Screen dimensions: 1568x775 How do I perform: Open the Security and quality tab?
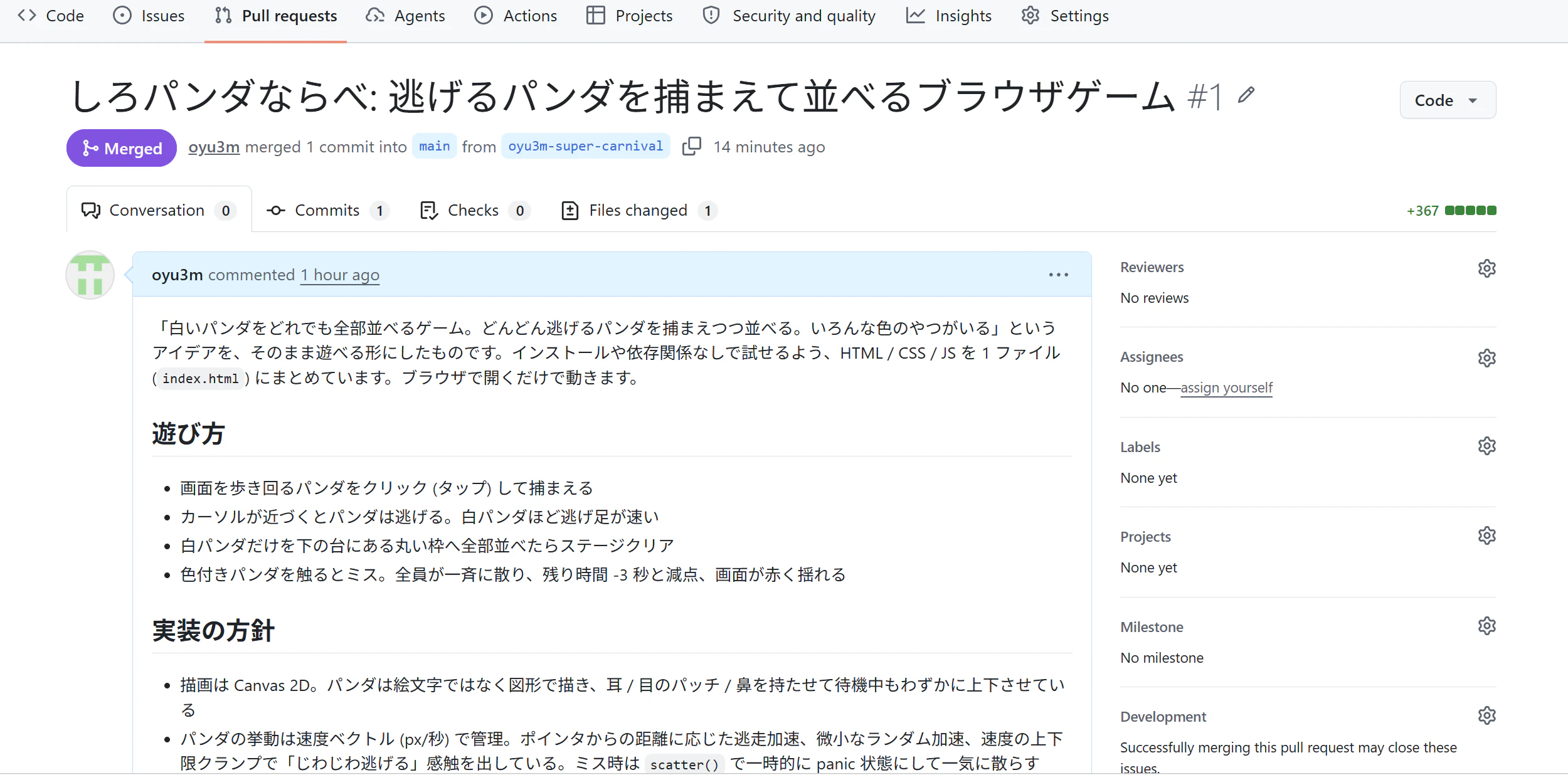point(789,16)
